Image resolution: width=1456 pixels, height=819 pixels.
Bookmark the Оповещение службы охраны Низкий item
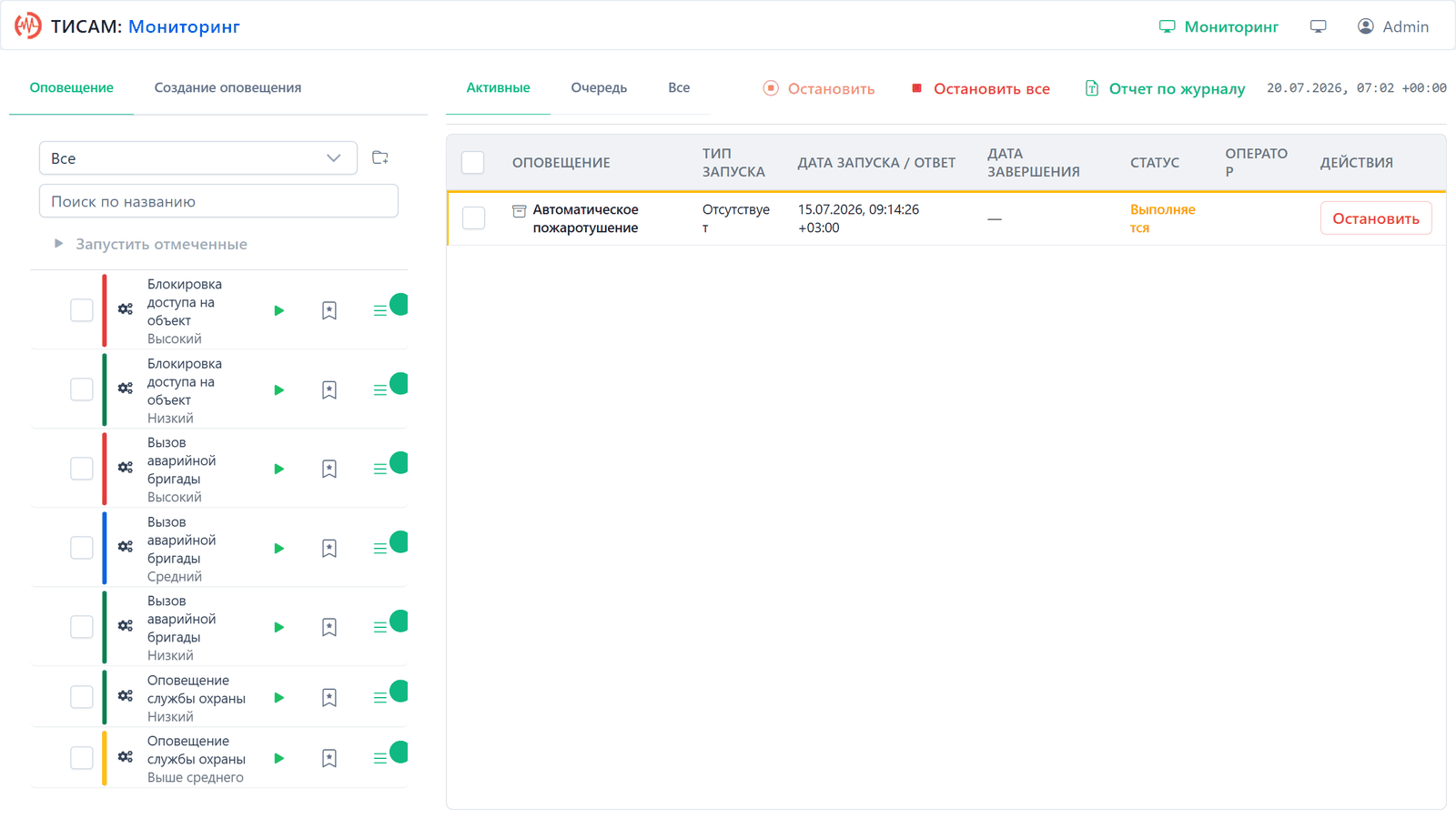click(x=329, y=697)
